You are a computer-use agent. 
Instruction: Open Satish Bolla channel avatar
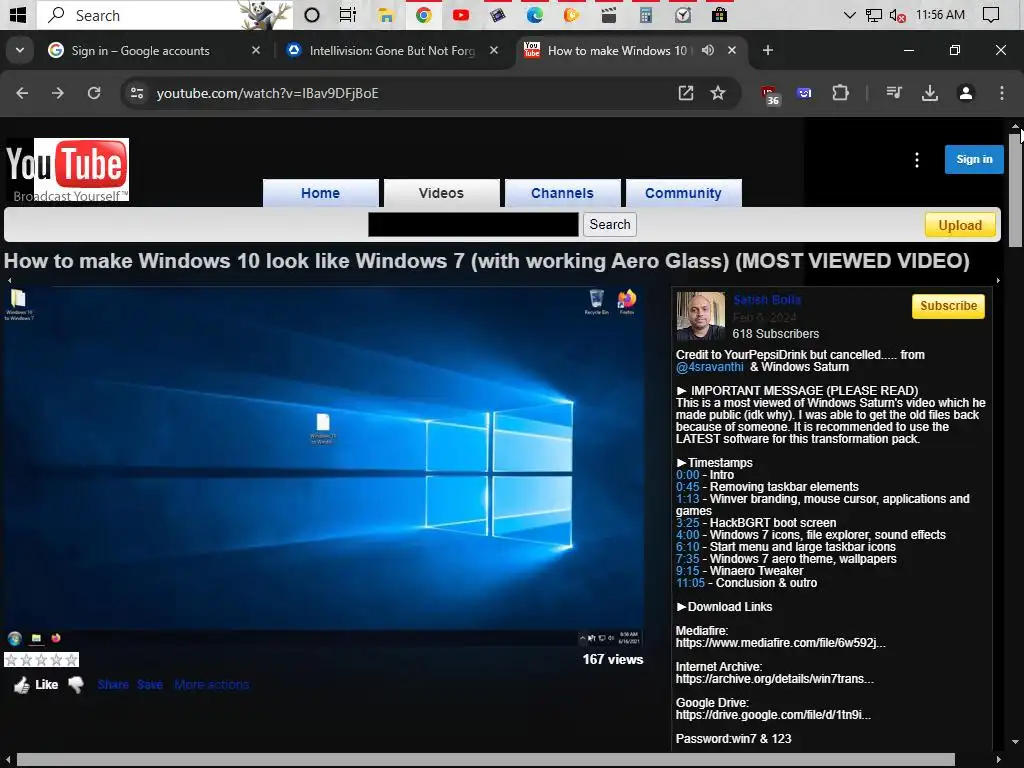tap(701, 316)
